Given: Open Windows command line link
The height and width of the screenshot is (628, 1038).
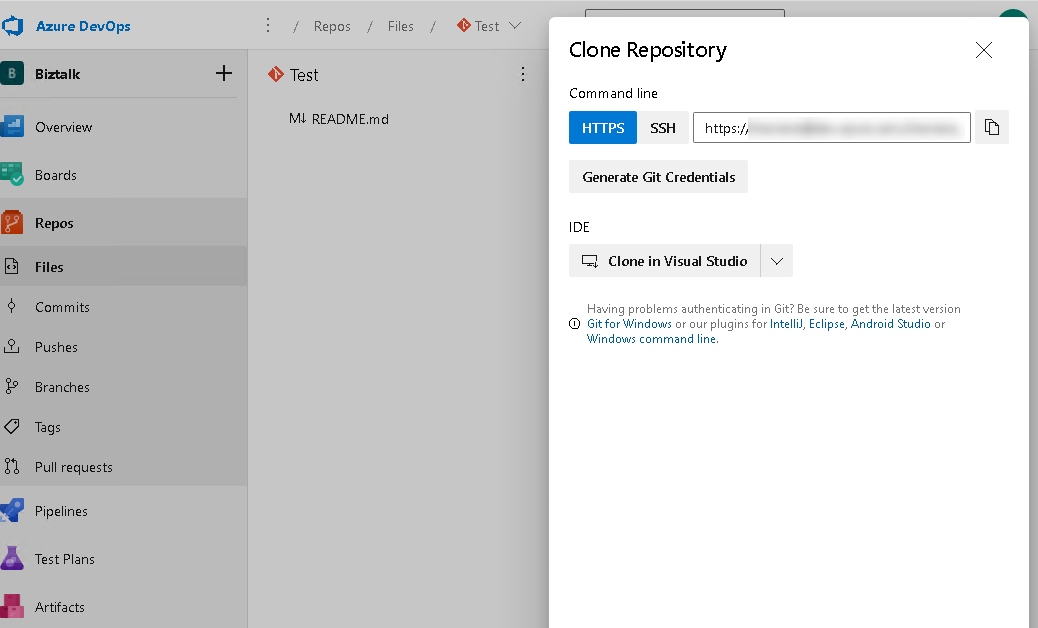Looking at the screenshot, I should (651, 339).
